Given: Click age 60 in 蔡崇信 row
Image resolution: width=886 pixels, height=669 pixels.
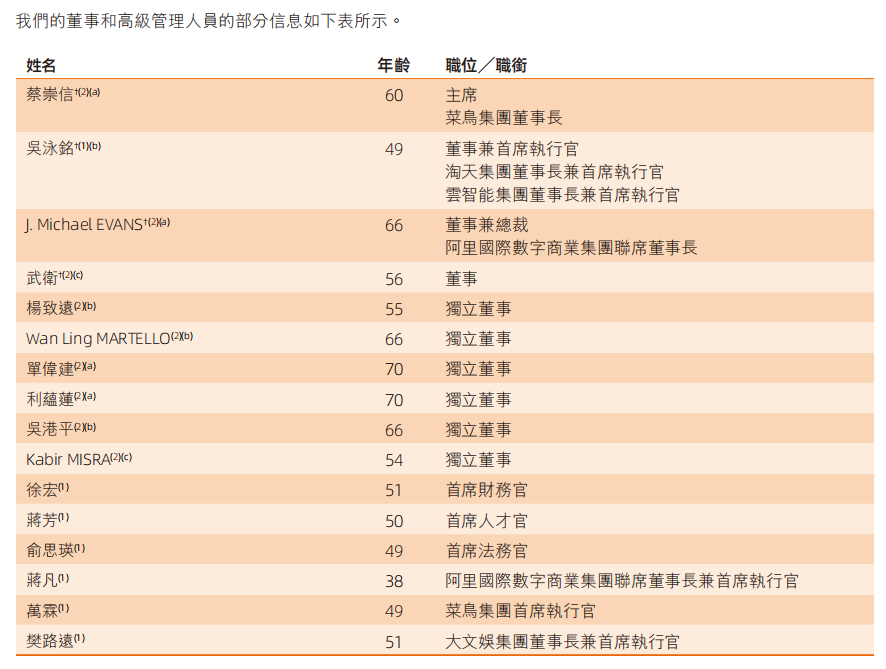Looking at the screenshot, I should pos(394,95).
